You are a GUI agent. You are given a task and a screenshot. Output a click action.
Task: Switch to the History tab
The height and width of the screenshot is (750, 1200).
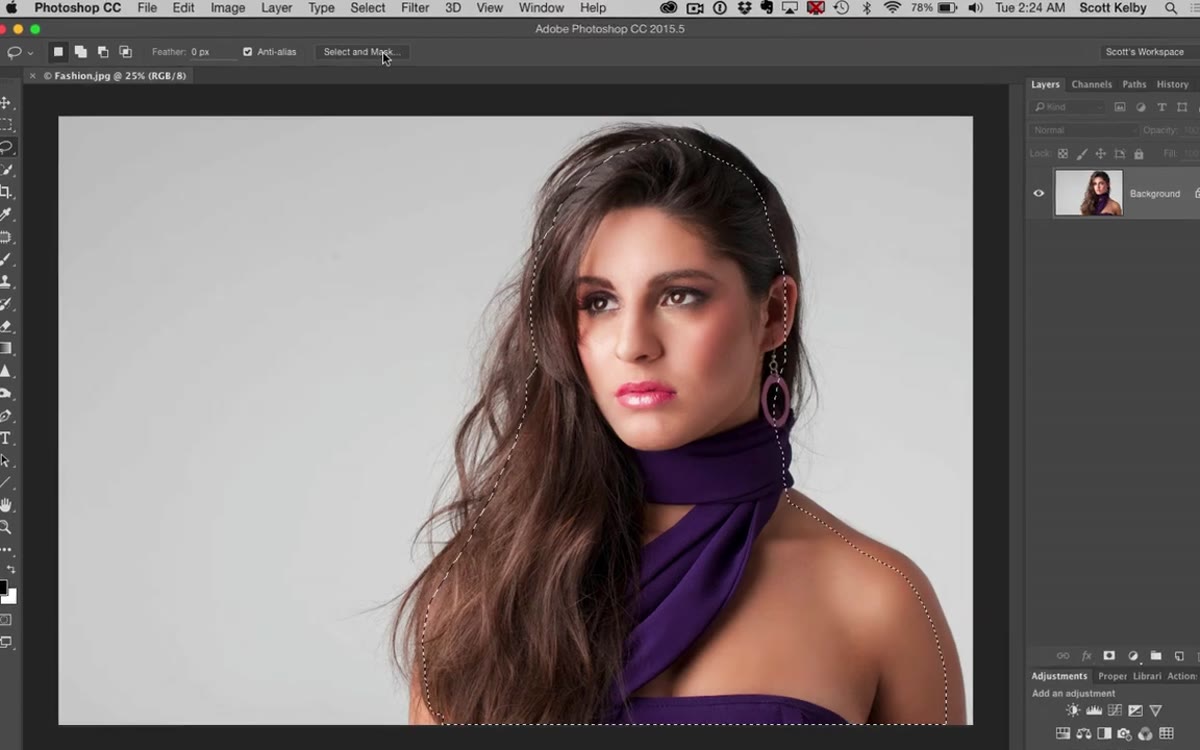pos(1172,85)
